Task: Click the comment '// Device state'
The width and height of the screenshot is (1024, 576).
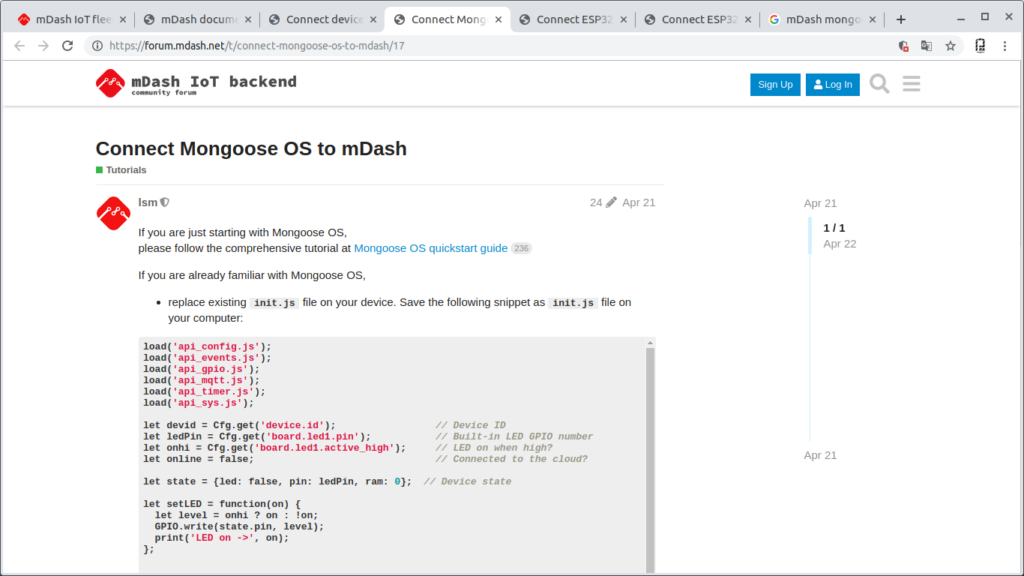Action: (x=468, y=481)
